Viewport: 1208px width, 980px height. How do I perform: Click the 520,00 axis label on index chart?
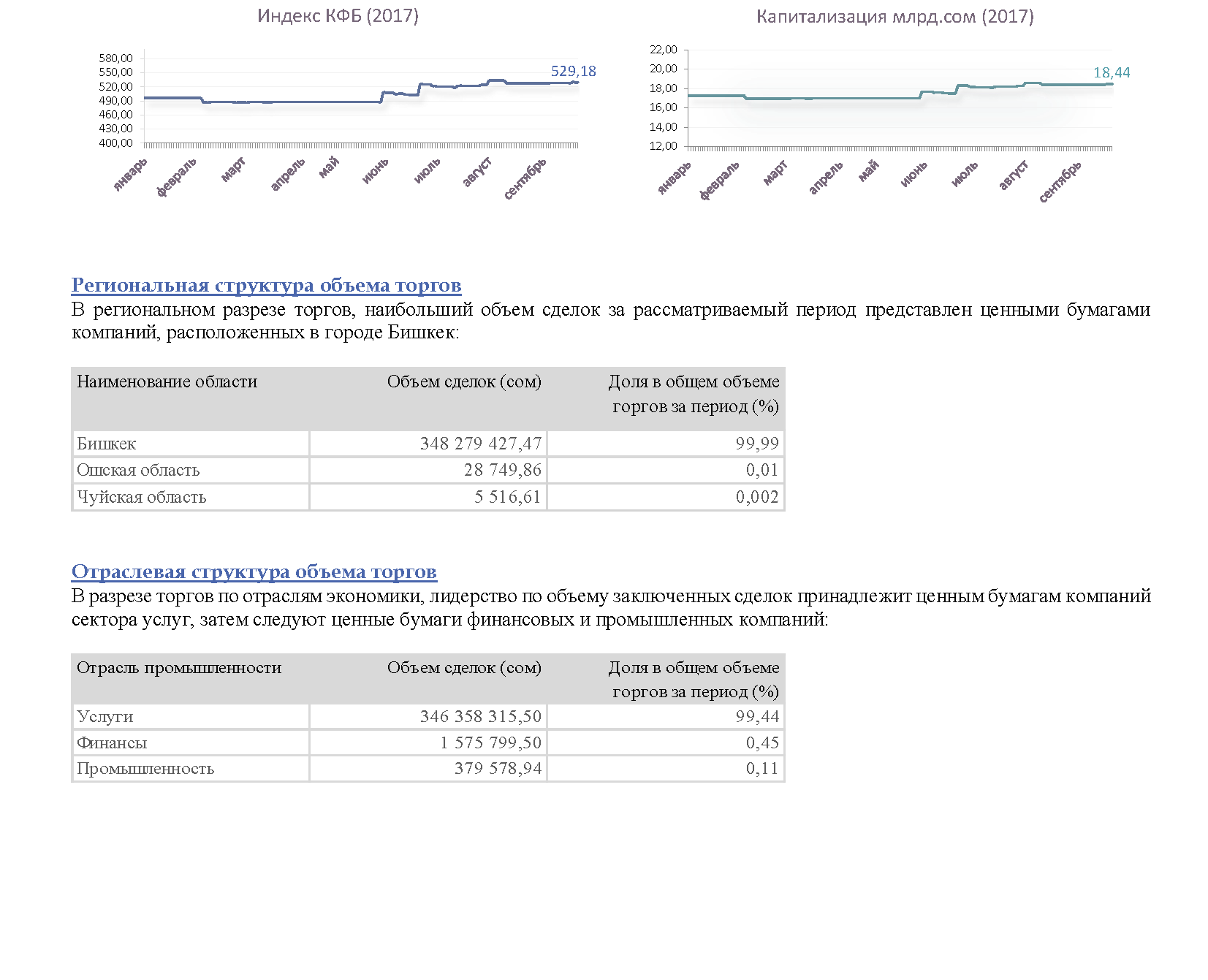pyautogui.click(x=116, y=86)
